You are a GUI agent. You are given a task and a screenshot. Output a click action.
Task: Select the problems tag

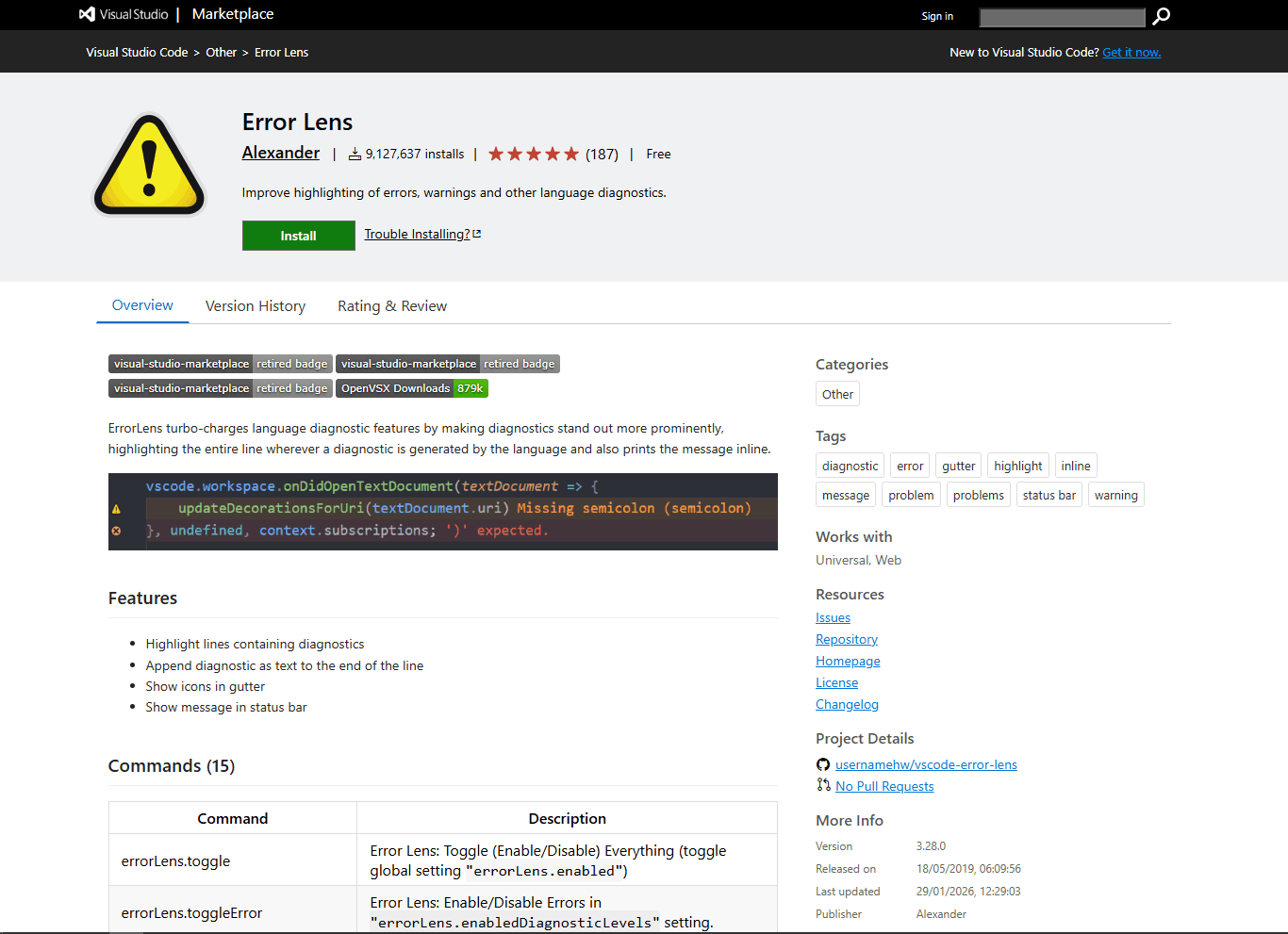(979, 495)
